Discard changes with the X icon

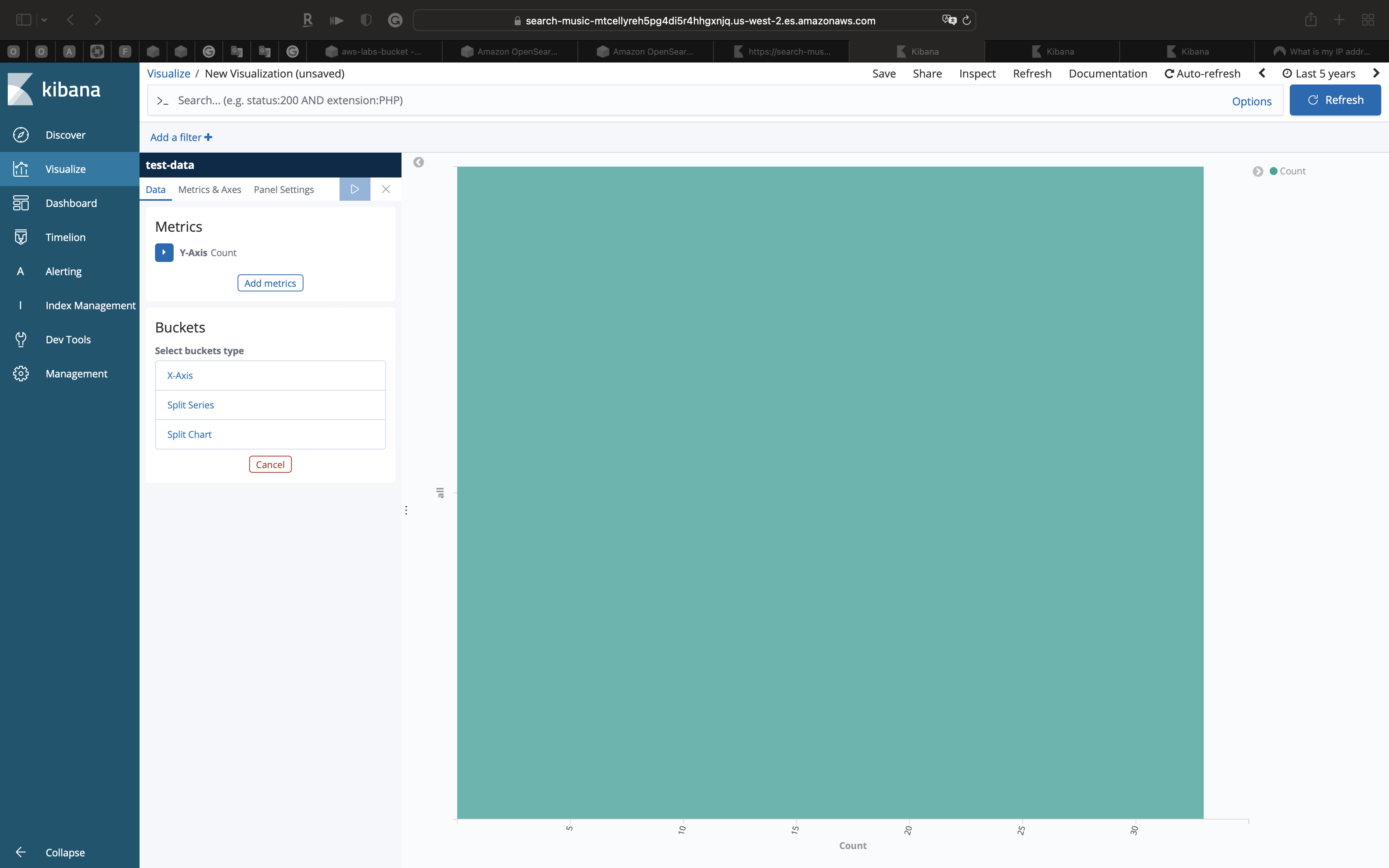click(386, 189)
